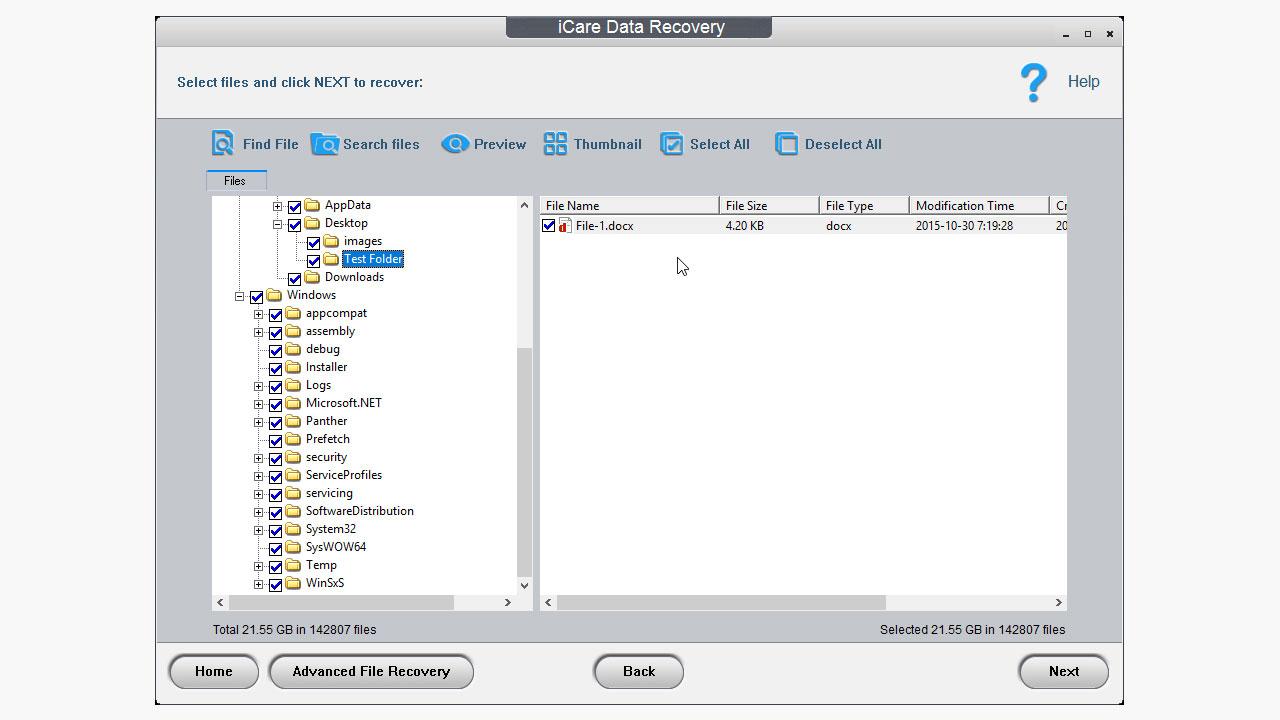The height and width of the screenshot is (720, 1280).
Task: Open Help using the question mark icon
Action: click(x=1033, y=82)
